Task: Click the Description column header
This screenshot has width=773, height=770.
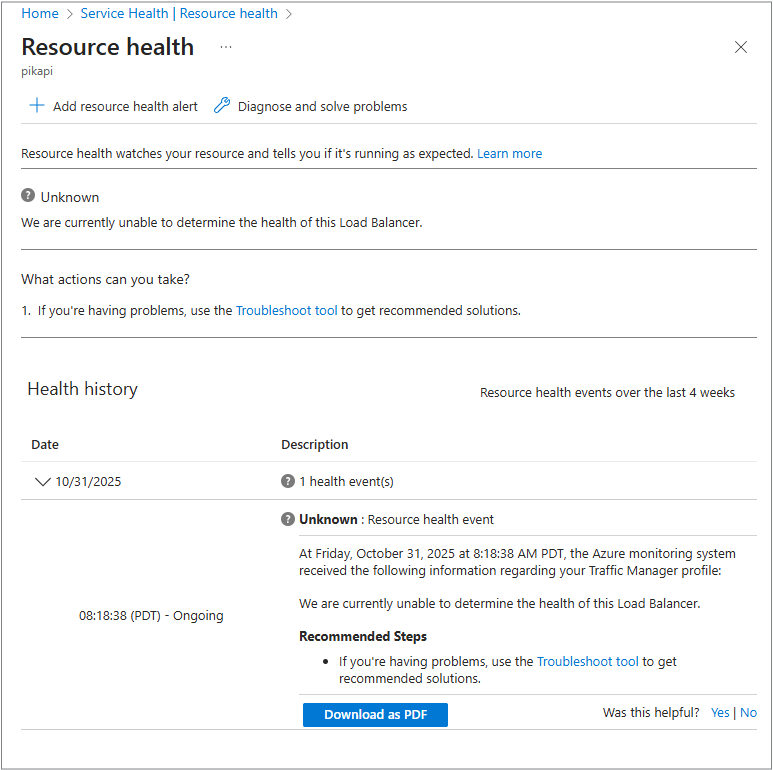Action: (315, 445)
